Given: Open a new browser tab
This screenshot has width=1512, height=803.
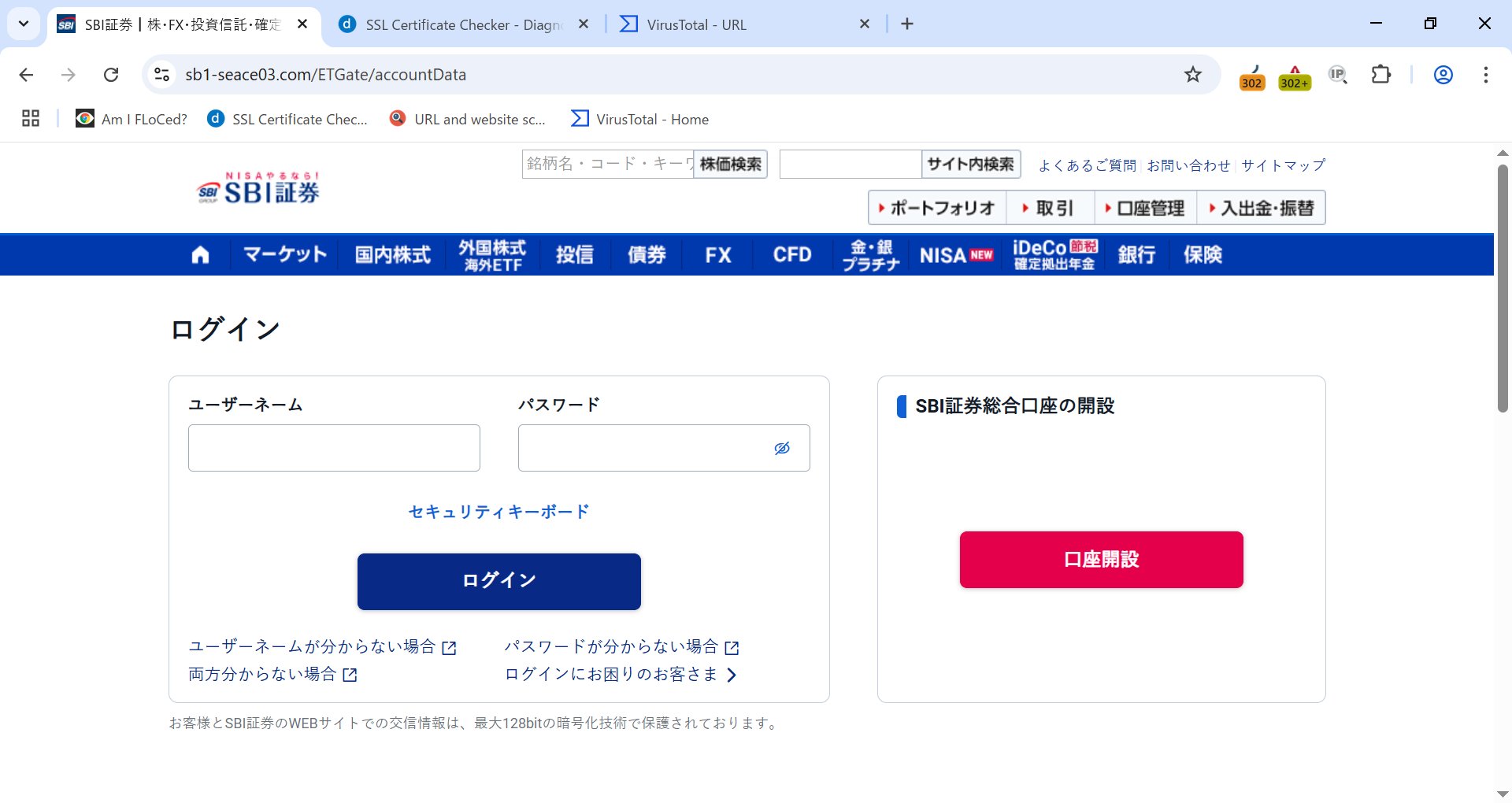Looking at the screenshot, I should click(x=907, y=24).
